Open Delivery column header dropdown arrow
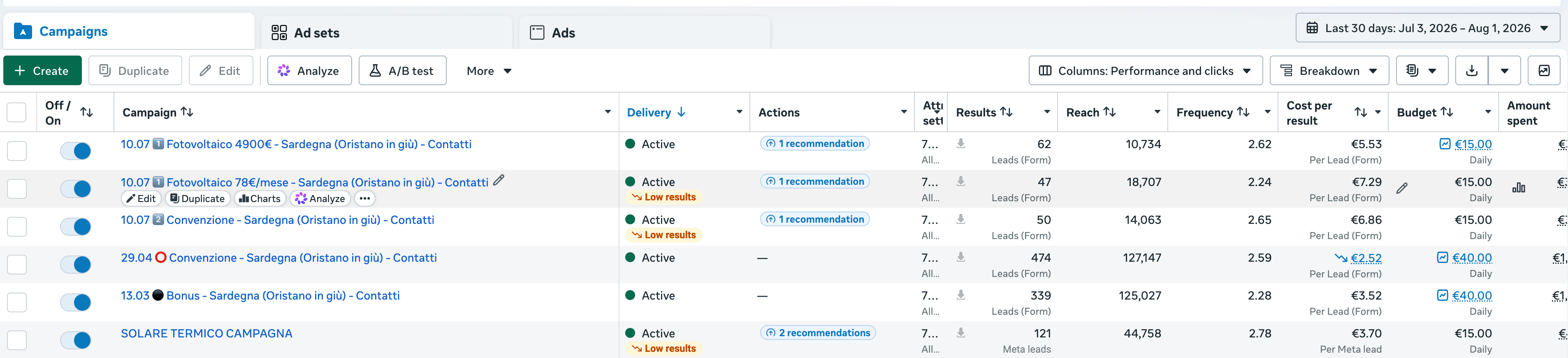Image resolution: width=1568 pixels, height=358 pixels. [739, 112]
